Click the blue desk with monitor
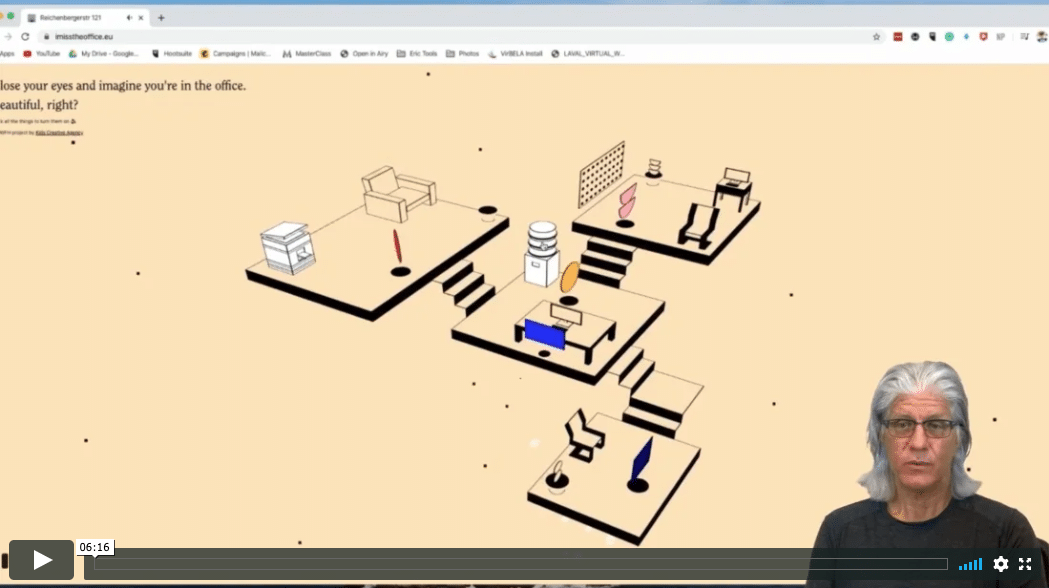The height and width of the screenshot is (588, 1049). [565, 332]
